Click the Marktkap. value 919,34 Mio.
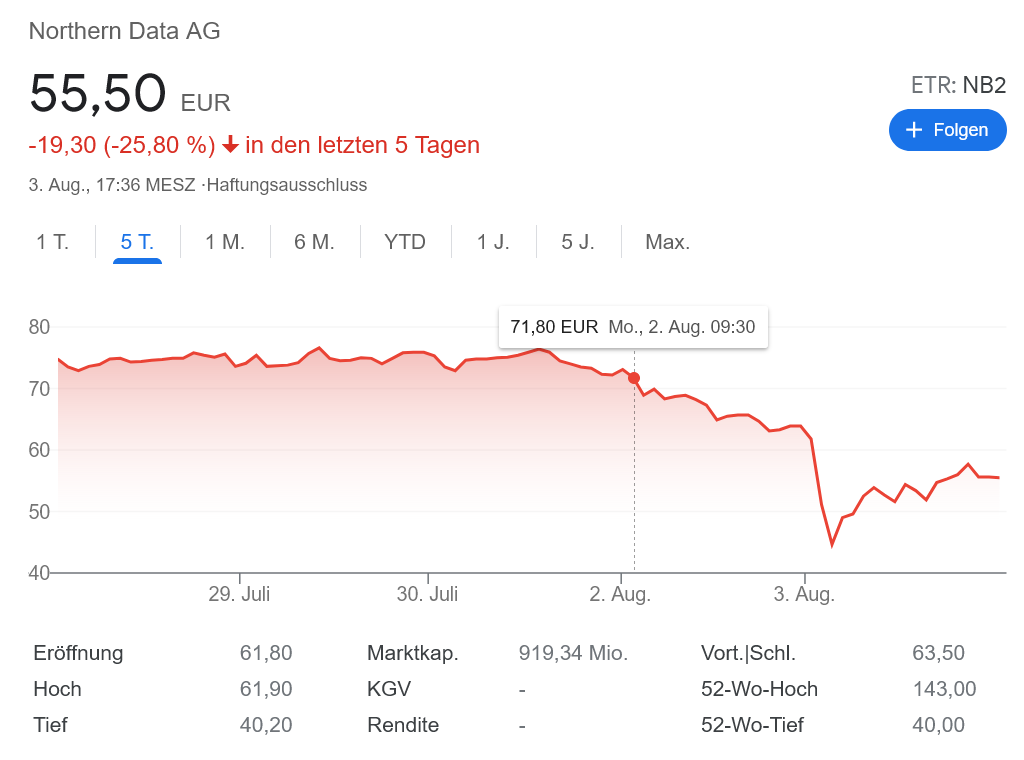1024x760 pixels. [x=573, y=653]
